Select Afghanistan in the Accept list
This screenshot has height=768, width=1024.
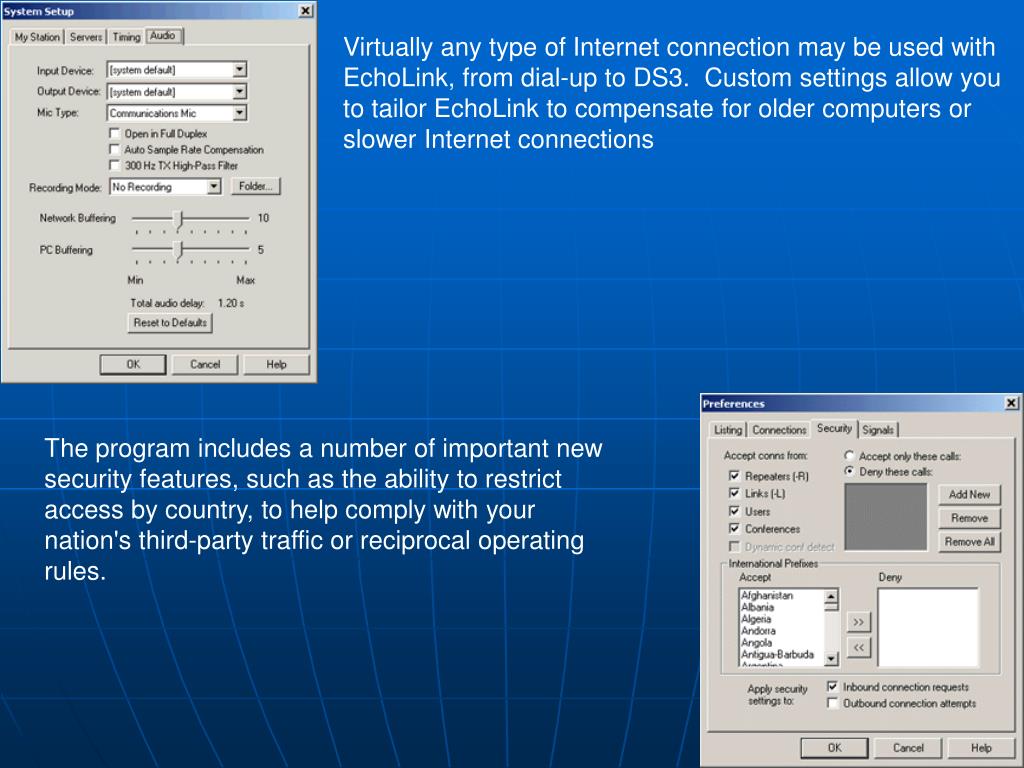(x=767, y=596)
